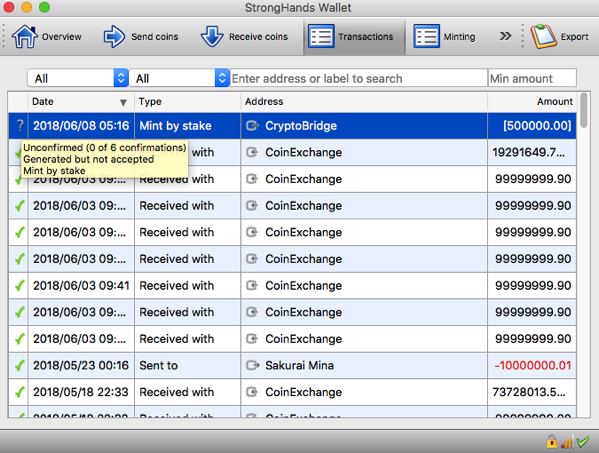The width and height of the screenshot is (599, 453).
Task: Click address icon in 2018/06/03 09:41 row
Action: (x=252, y=285)
